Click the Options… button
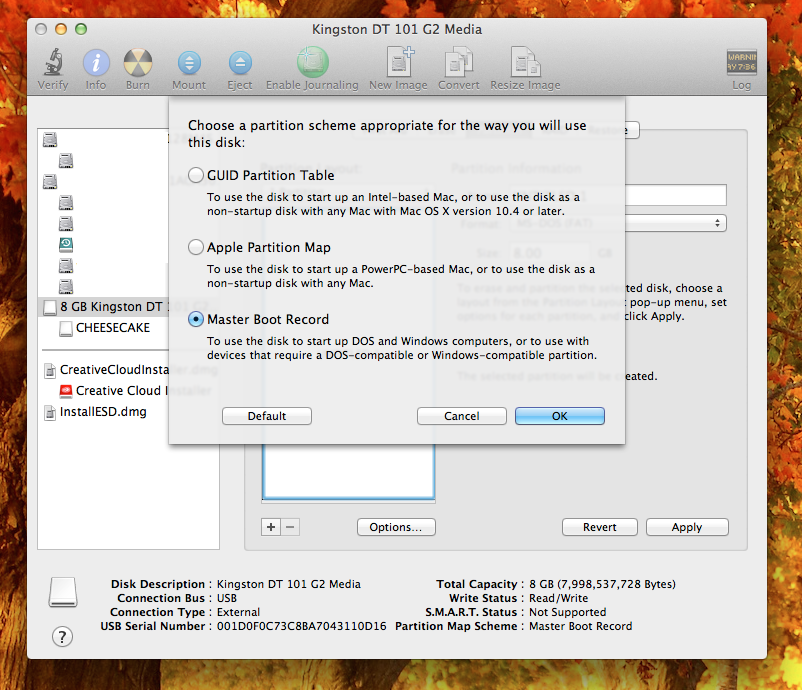 [396, 527]
